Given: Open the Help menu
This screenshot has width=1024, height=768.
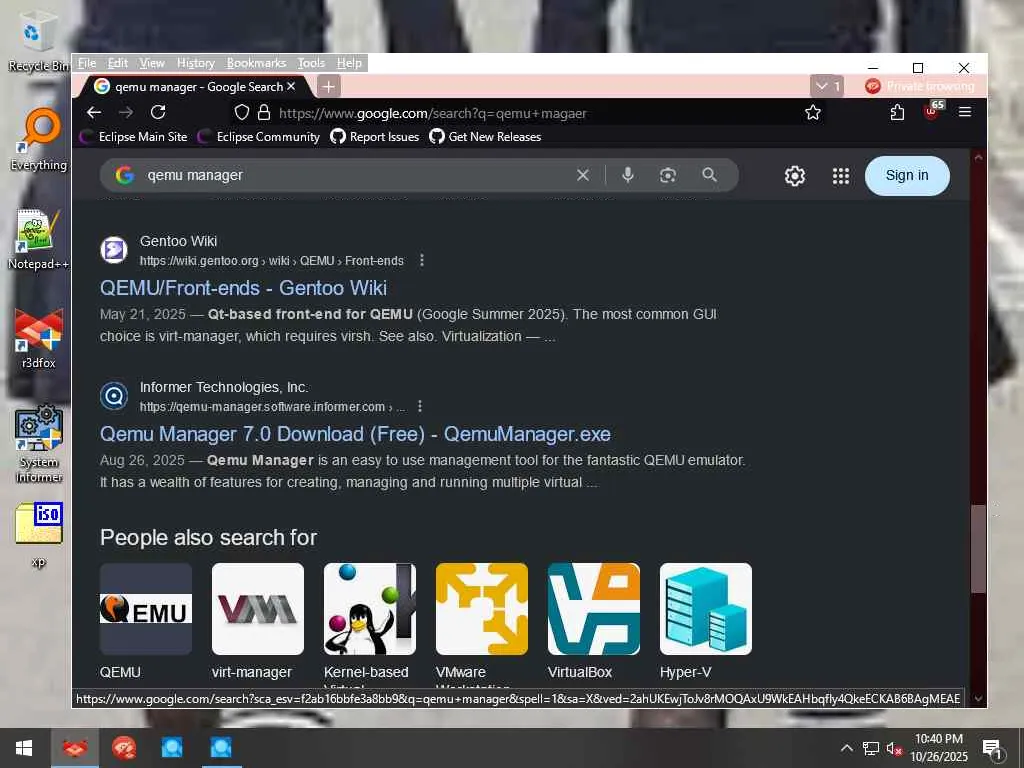Looking at the screenshot, I should coord(349,63).
